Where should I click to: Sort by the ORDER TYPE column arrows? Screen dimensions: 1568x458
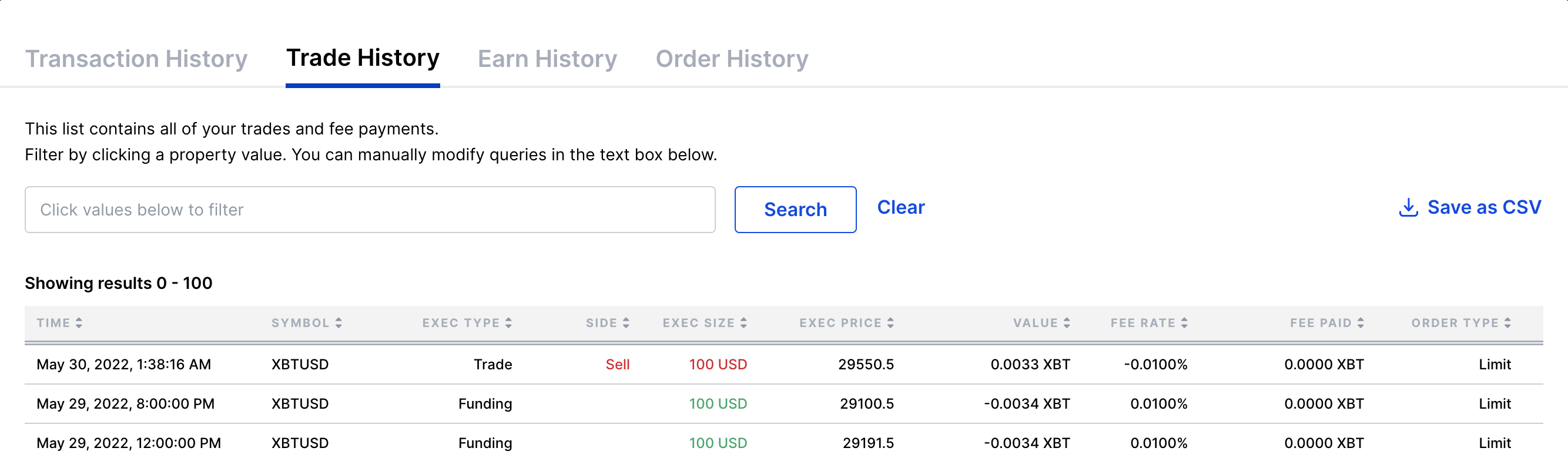pyautogui.click(x=1507, y=323)
